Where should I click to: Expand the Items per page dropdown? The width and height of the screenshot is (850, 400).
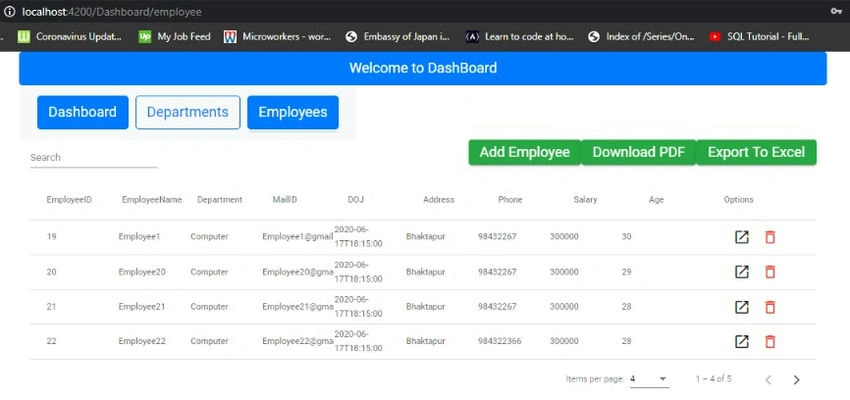[649, 379]
